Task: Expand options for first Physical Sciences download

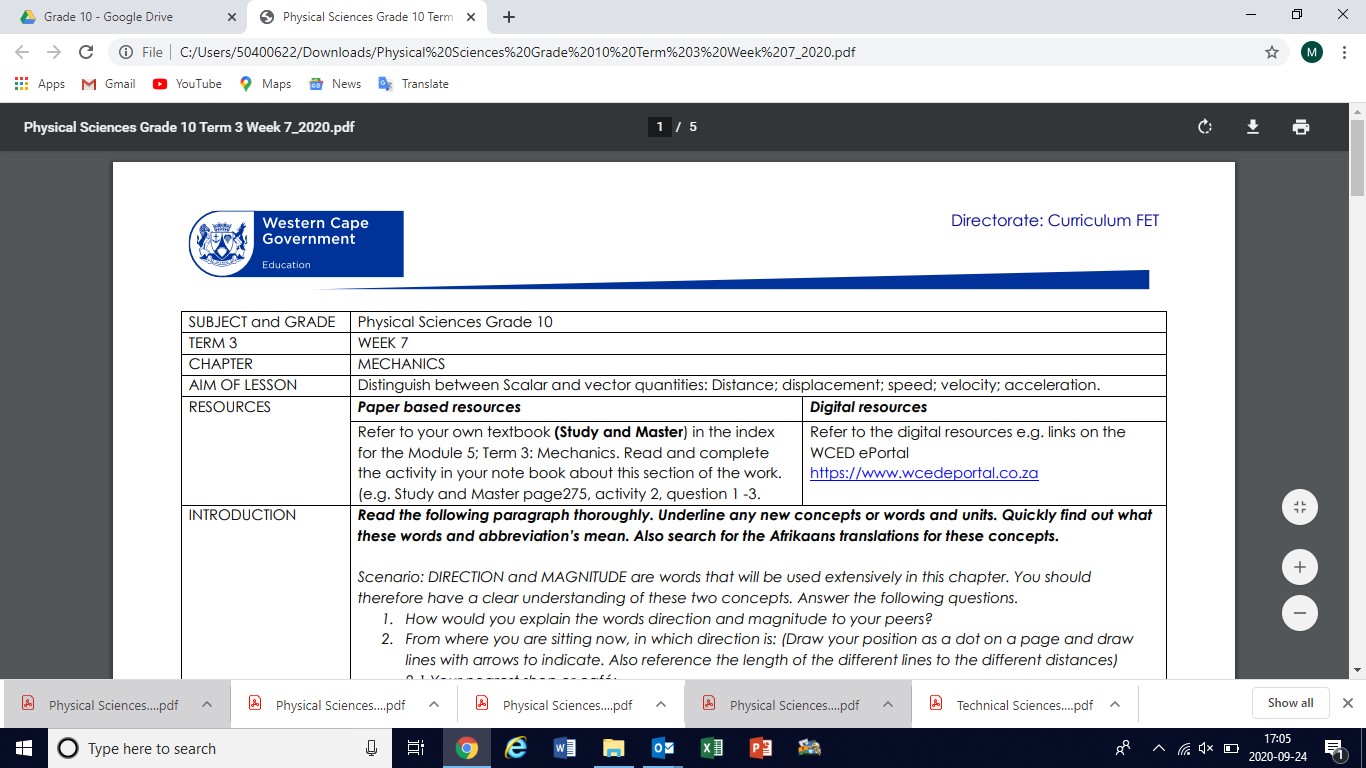Action: (x=207, y=704)
